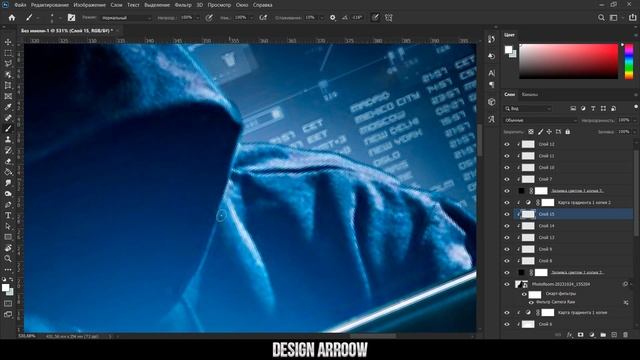This screenshot has width=640, height=360.
Task: Hide layer Слой 12
Action: 507,144
